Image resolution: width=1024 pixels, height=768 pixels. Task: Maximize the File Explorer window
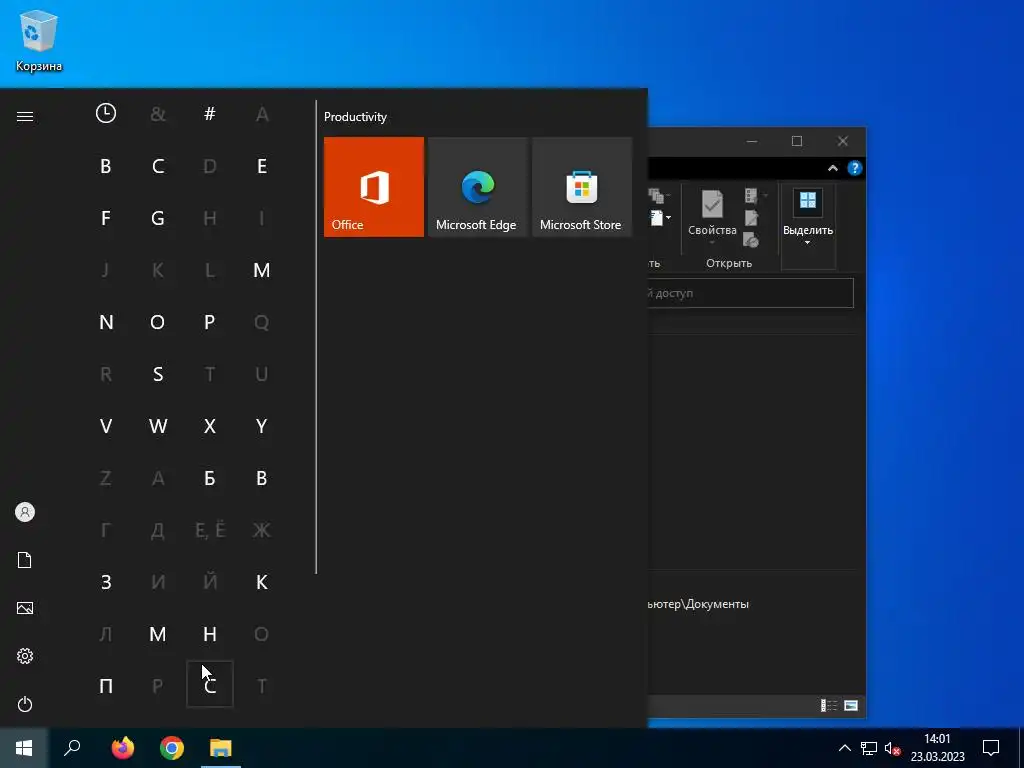(x=797, y=141)
